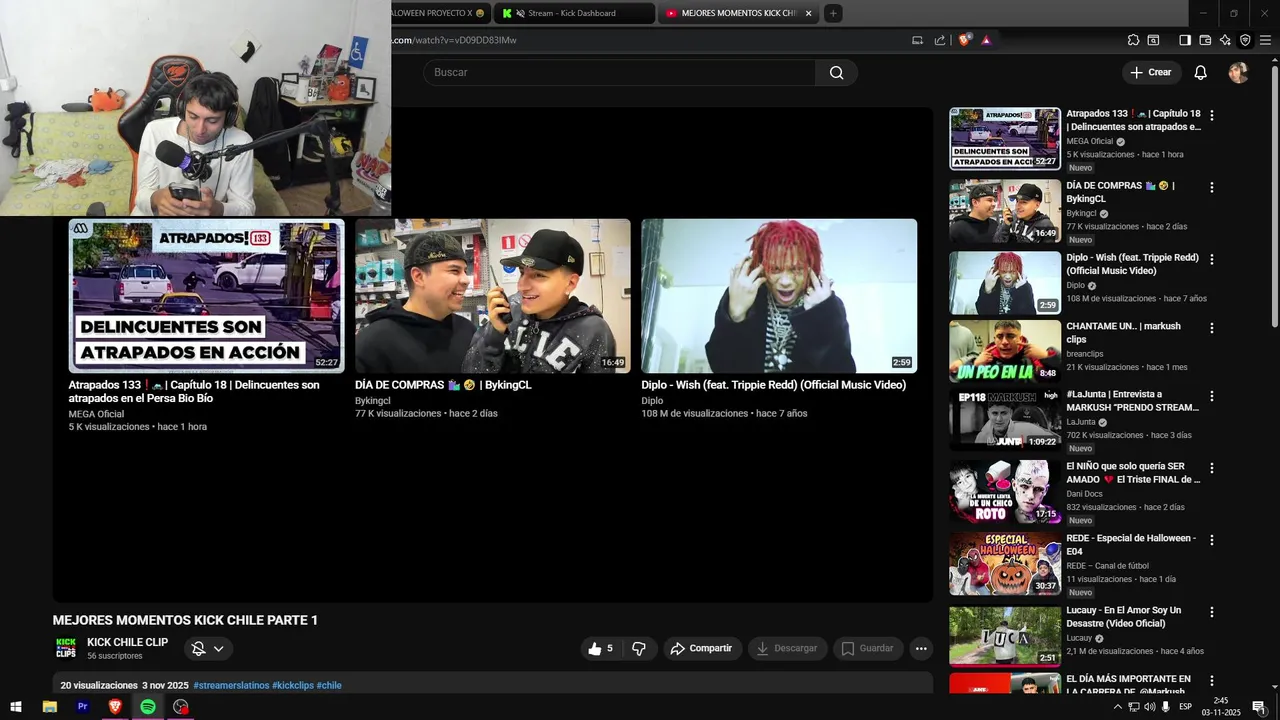This screenshot has height=720, width=1280.
Task: Click the taskbar volume speaker icon
Action: (x=1149, y=707)
